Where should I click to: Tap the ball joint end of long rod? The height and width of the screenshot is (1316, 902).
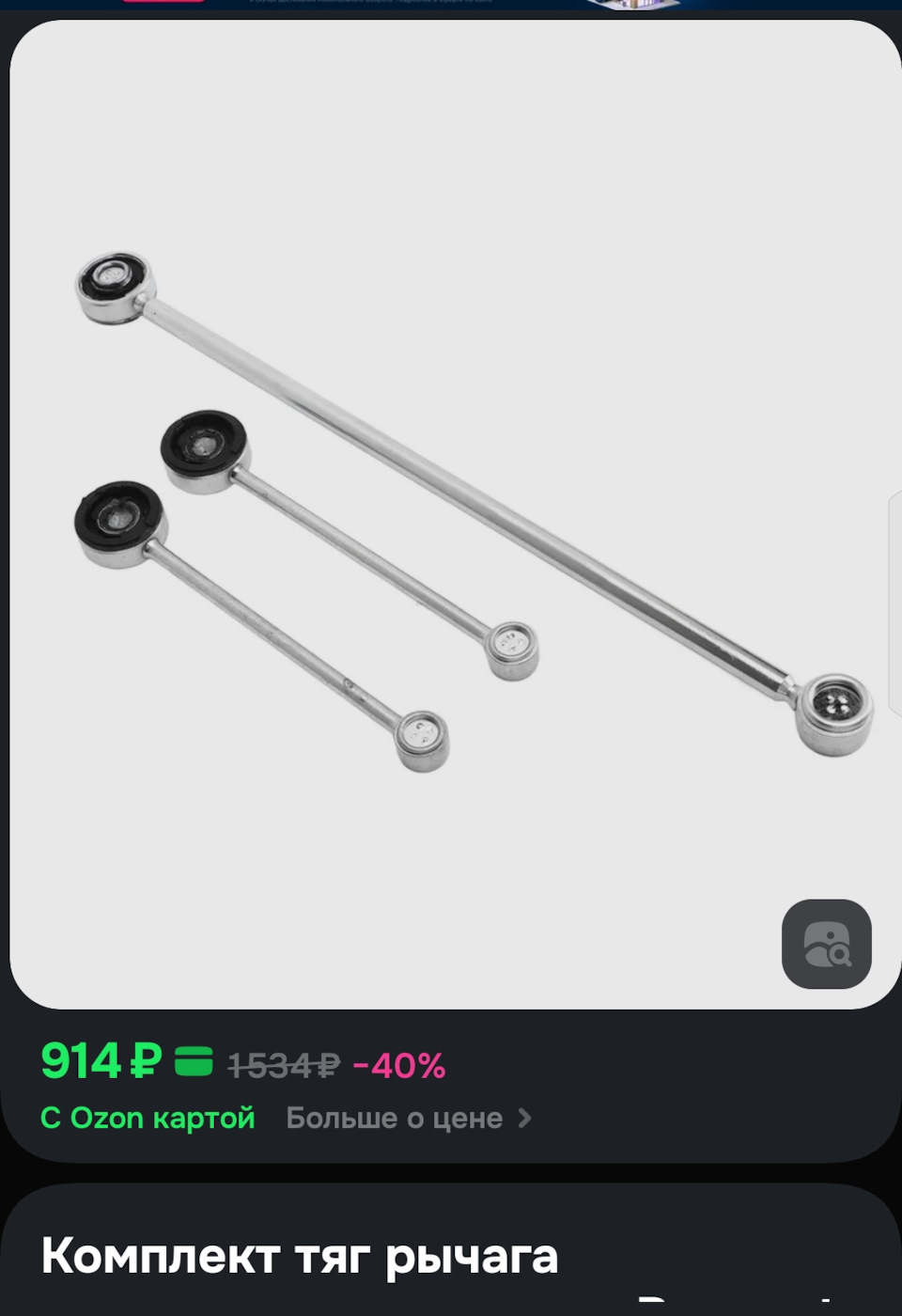(x=834, y=714)
